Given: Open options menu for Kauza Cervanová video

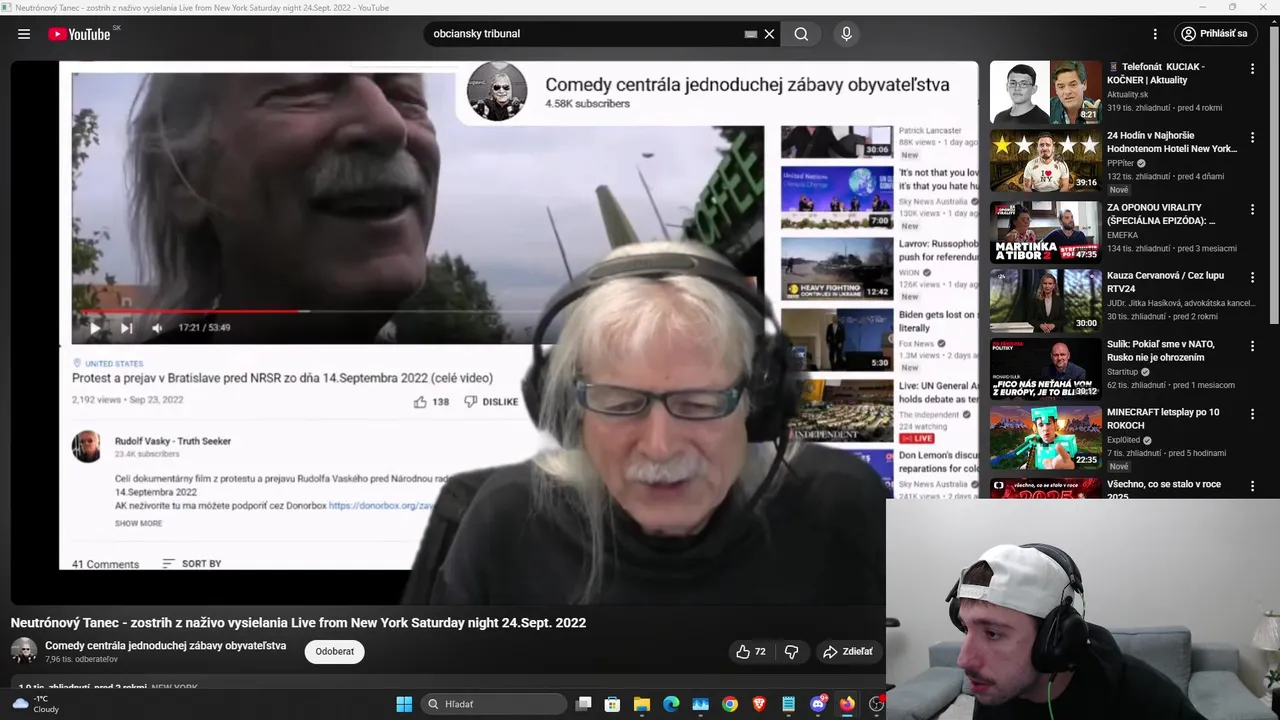Looking at the screenshot, I should 1252,277.
